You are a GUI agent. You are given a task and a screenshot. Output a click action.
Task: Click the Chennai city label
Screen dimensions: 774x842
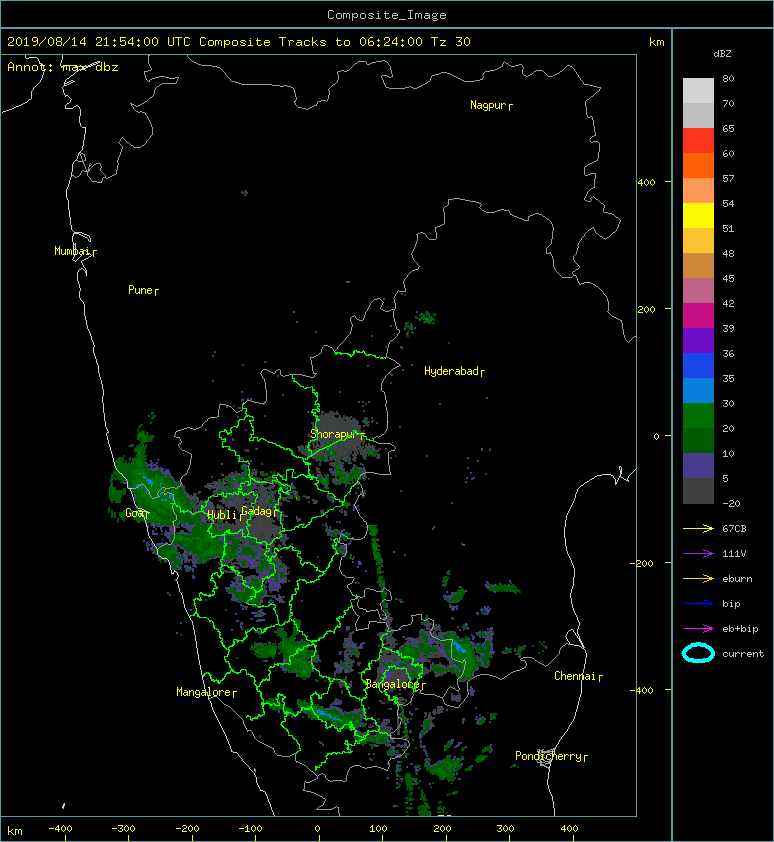[x=575, y=676]
